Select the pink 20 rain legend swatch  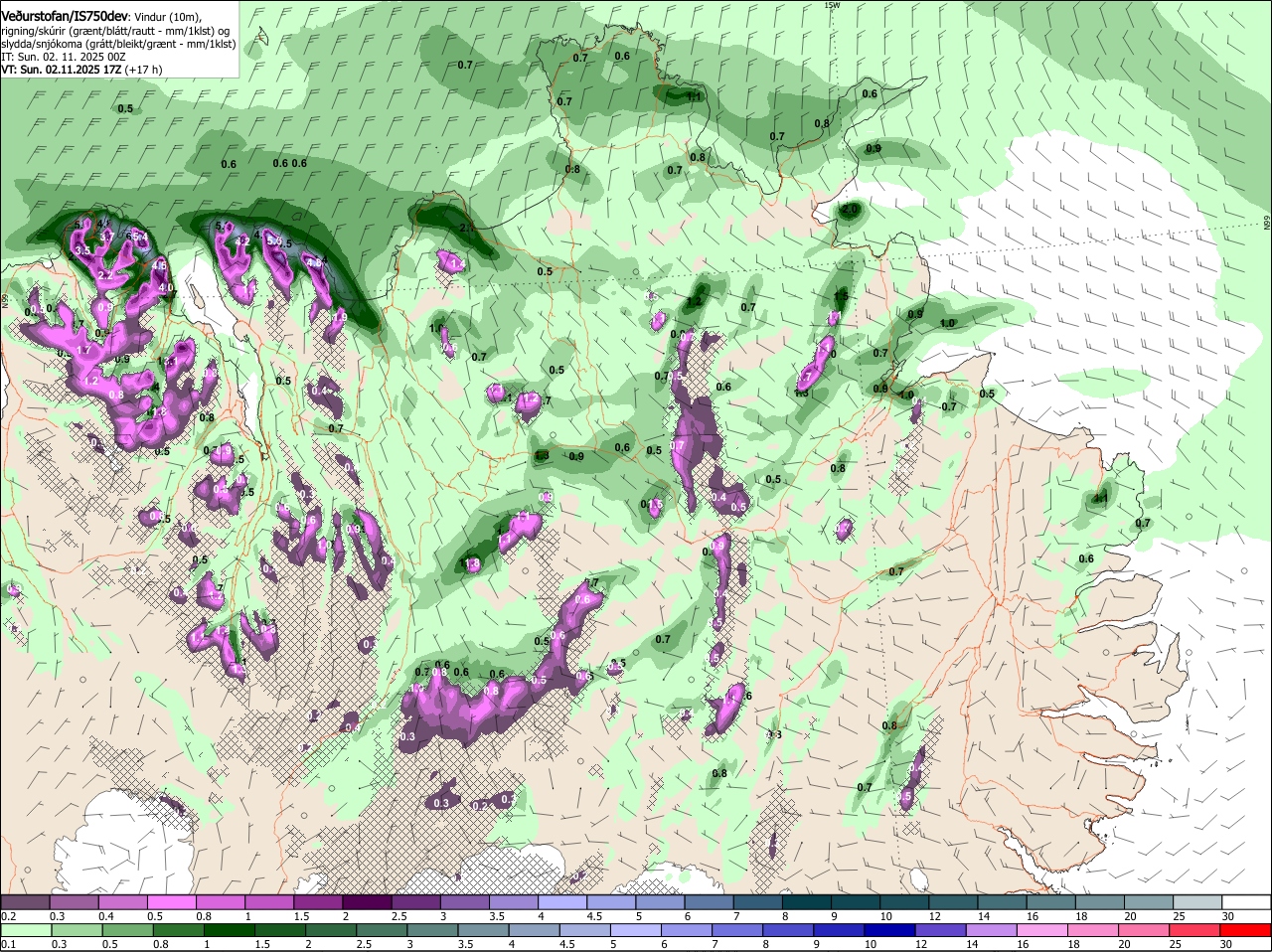[1145, 930]
